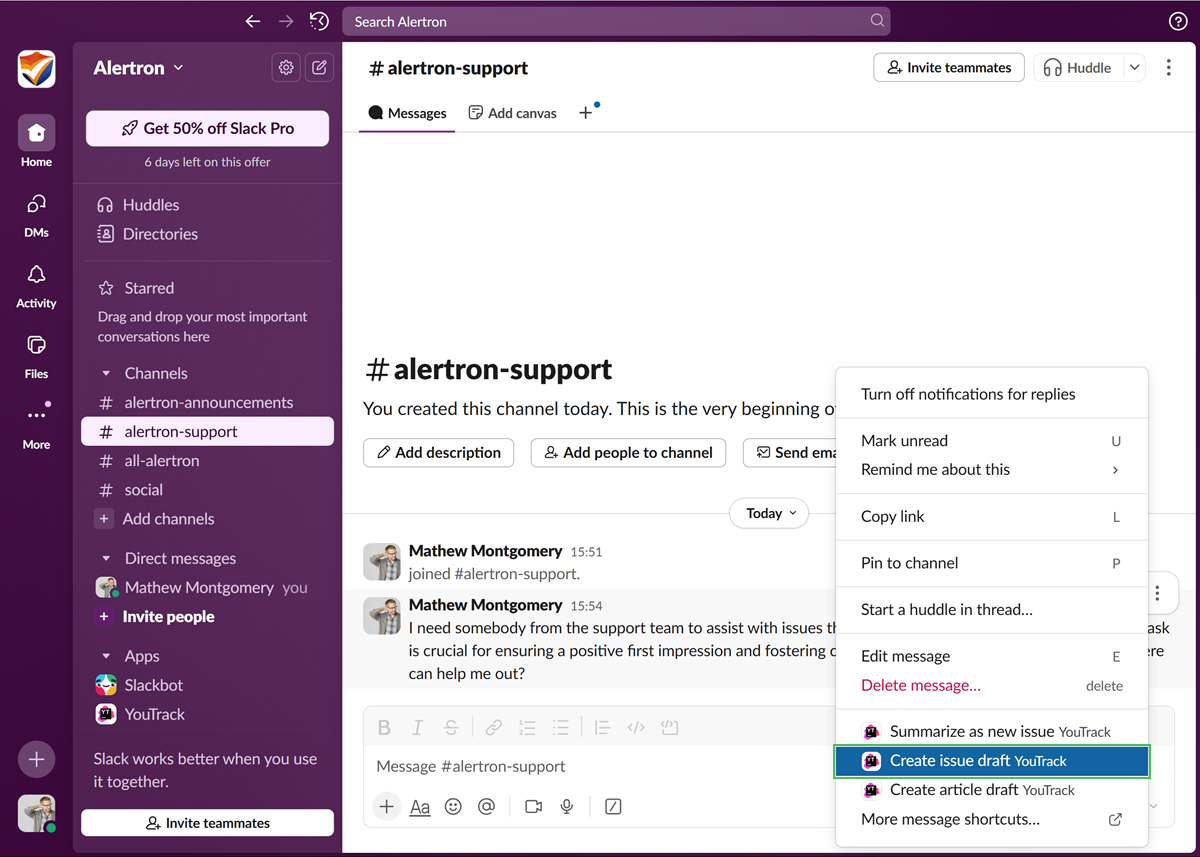Select Summarize as new issue YouTrack

991,731
